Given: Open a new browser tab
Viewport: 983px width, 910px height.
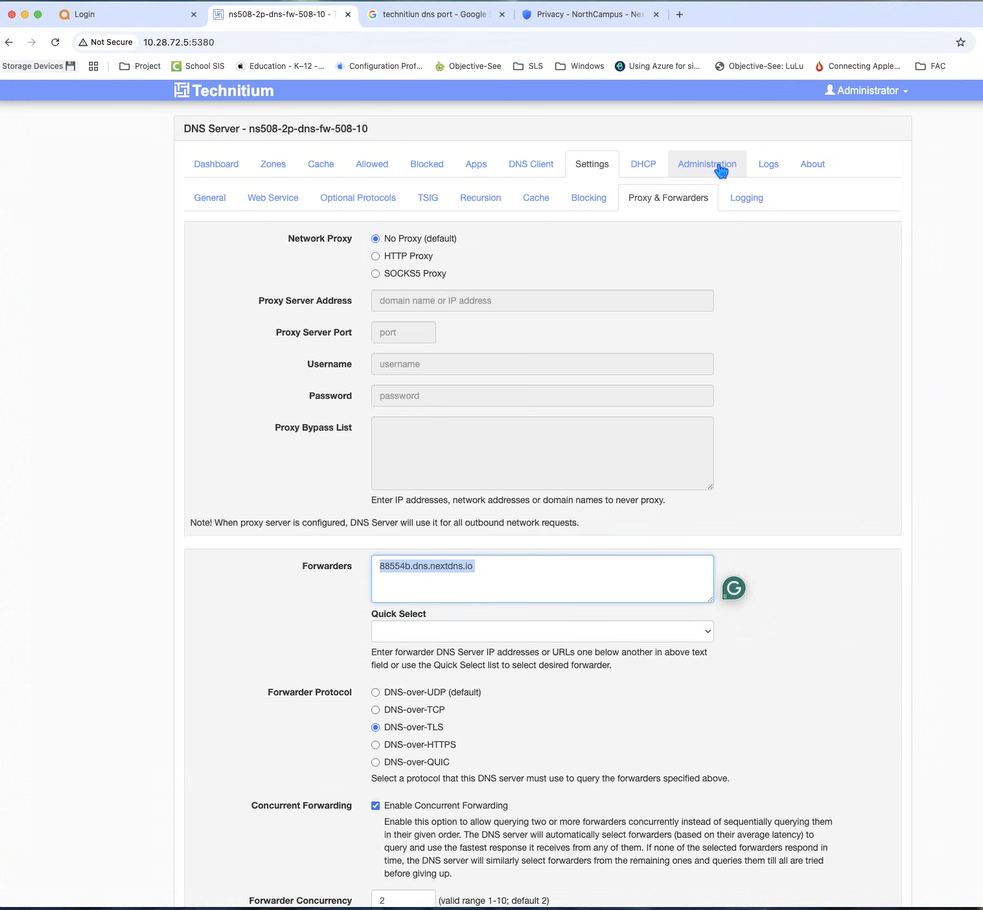Looking at the screenshot, I should pos(680,15).
